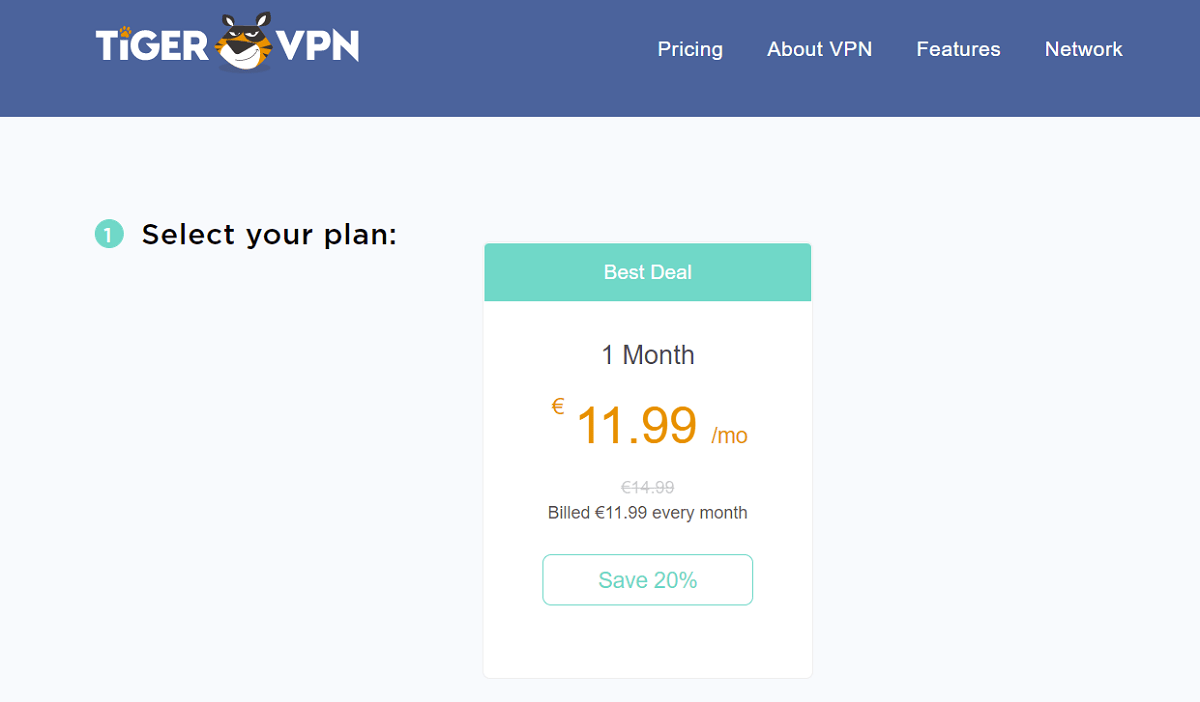
Task: Click the Save 20% button
Action: pos(647,579)
